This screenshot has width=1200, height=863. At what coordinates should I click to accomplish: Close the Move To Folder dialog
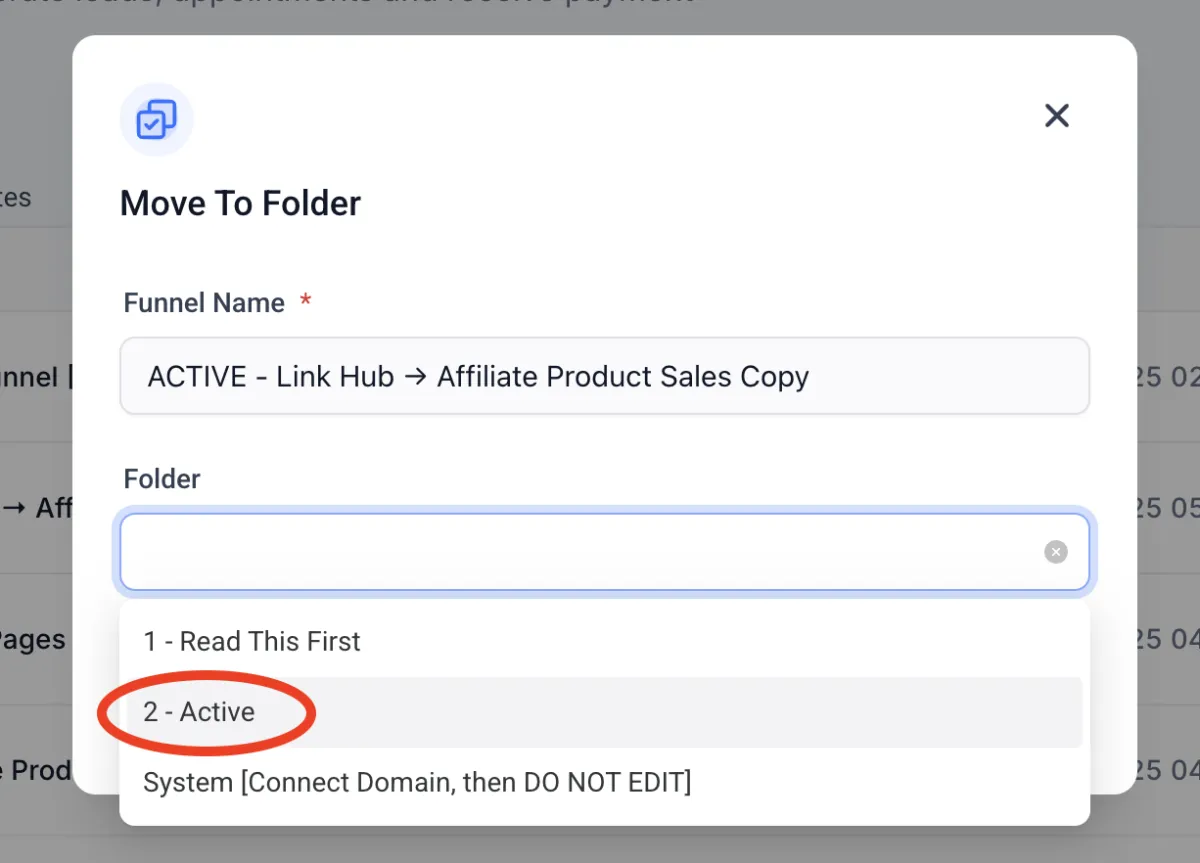click(x=1057, y=116)
